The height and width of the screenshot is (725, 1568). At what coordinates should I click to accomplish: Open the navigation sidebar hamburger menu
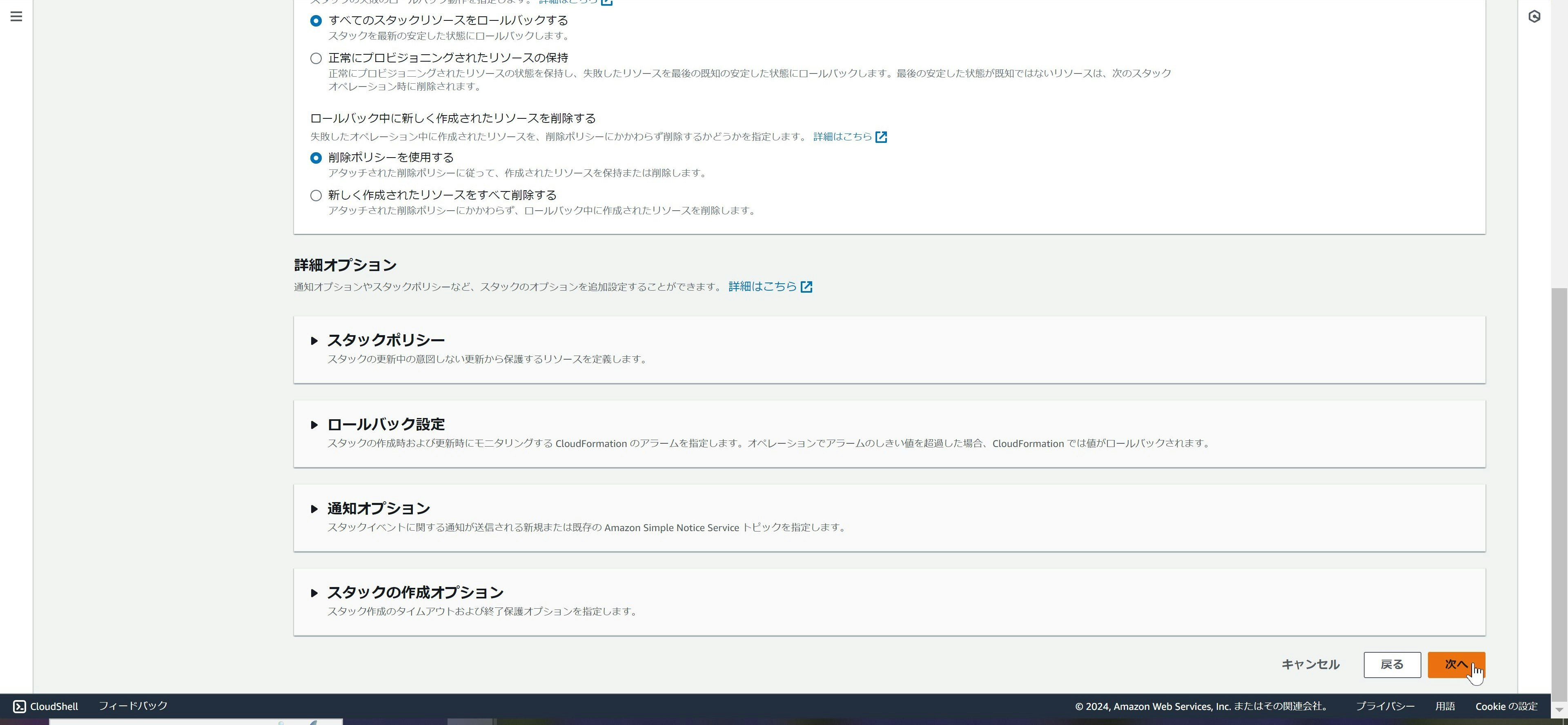[16, 16]
